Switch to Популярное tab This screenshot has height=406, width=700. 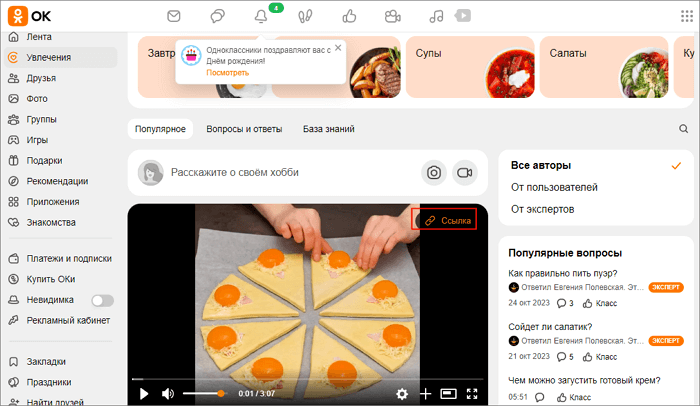(160, 129)
